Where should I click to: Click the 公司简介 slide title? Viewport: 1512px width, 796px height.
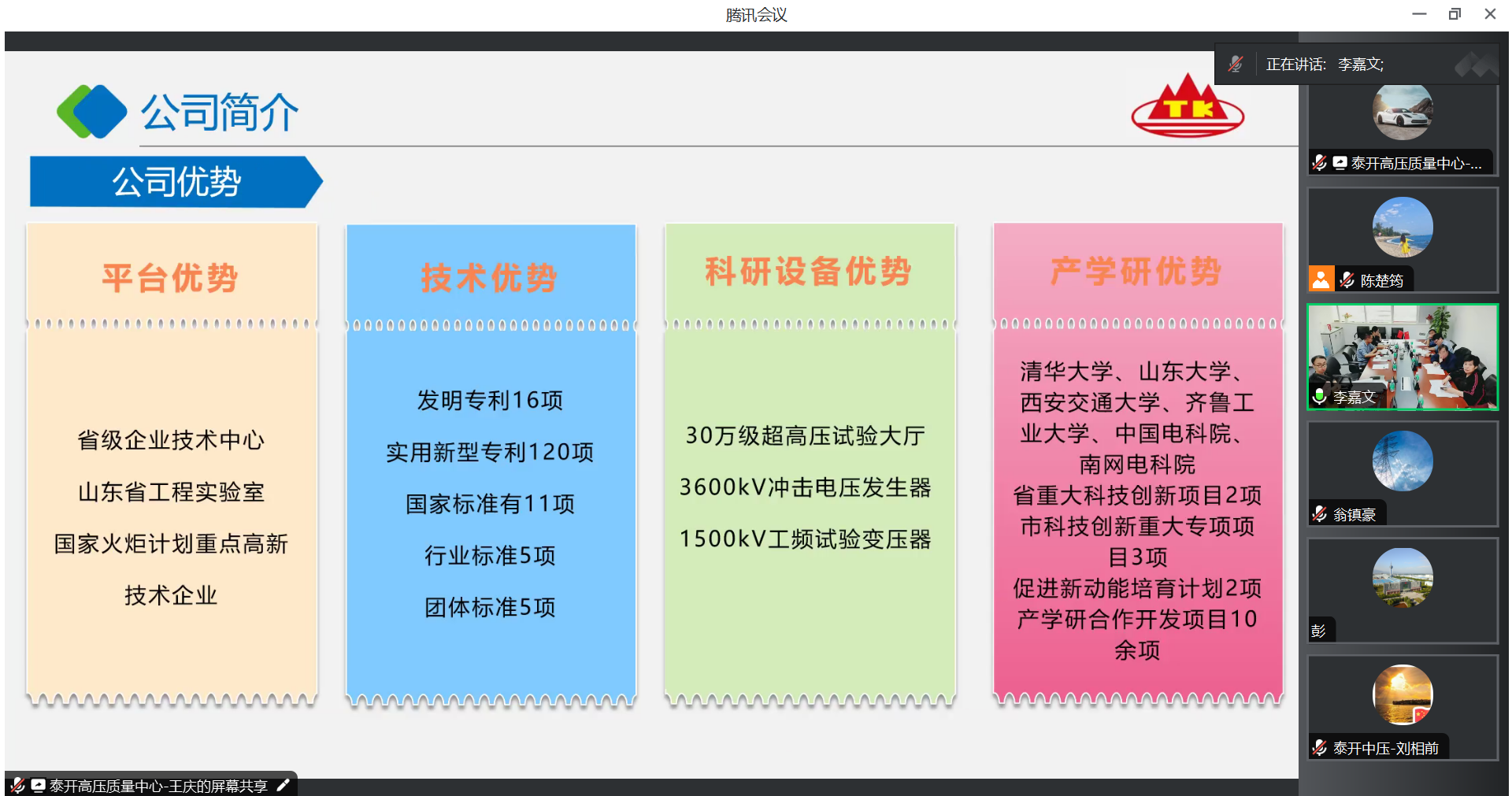pyautogui.click(x=220, y=112)
